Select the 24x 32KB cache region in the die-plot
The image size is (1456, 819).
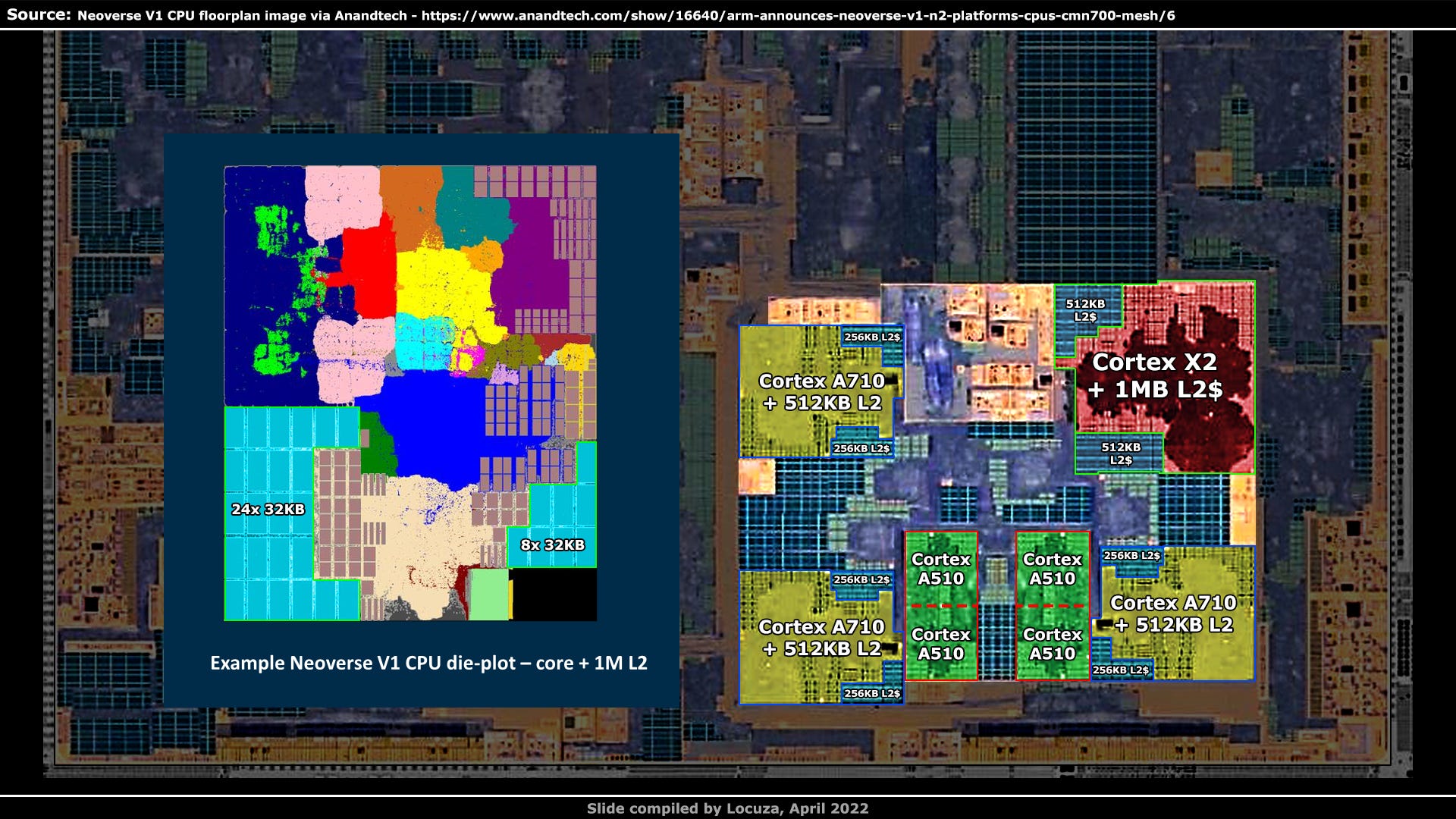pos(267,510)
